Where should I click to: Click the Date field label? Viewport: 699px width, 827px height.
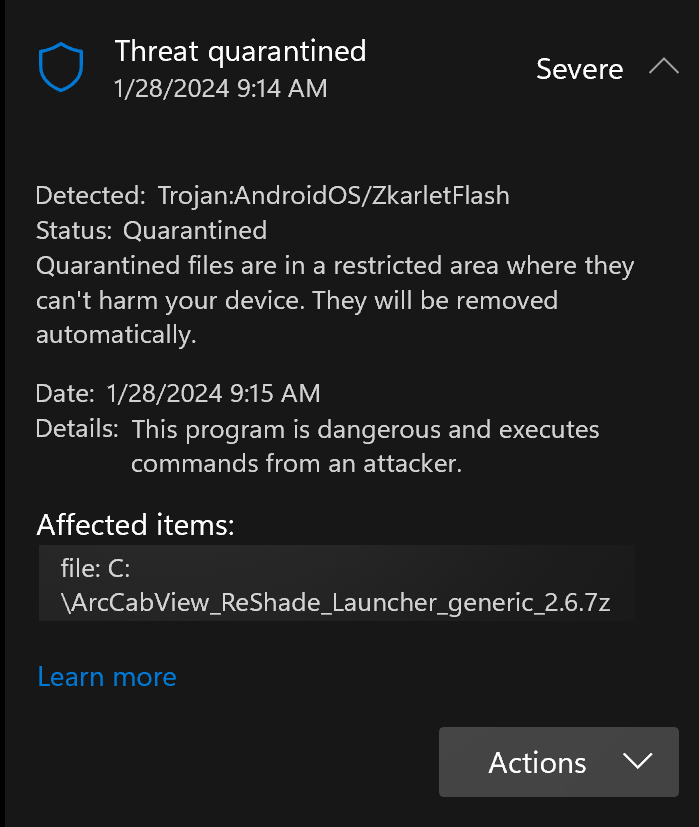[65, 393]
